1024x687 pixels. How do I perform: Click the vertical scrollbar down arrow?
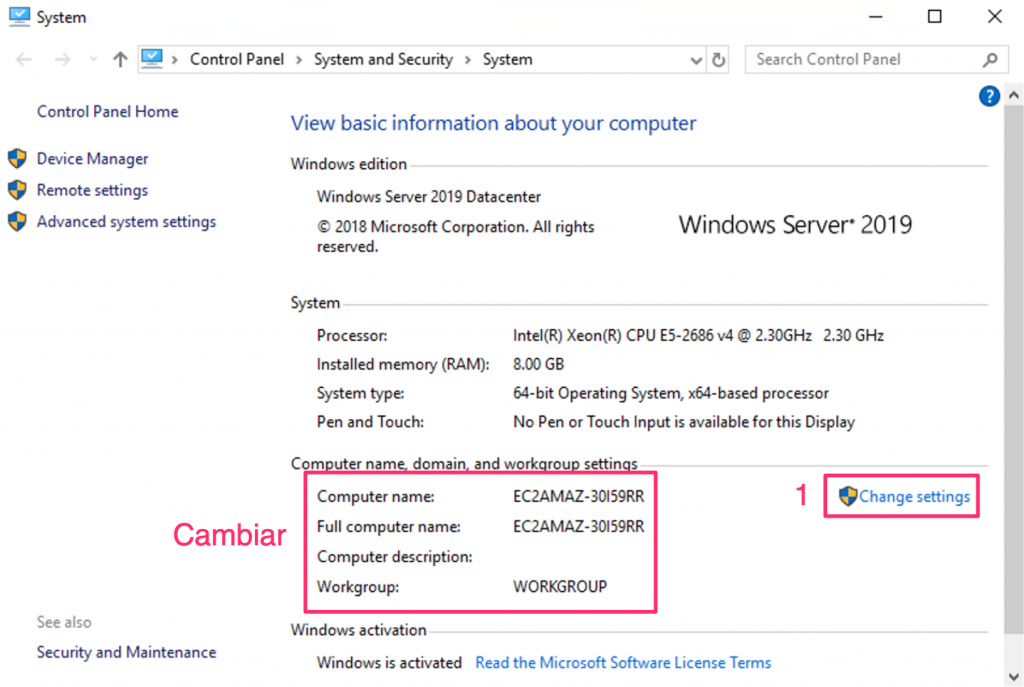click(1013, 675)
